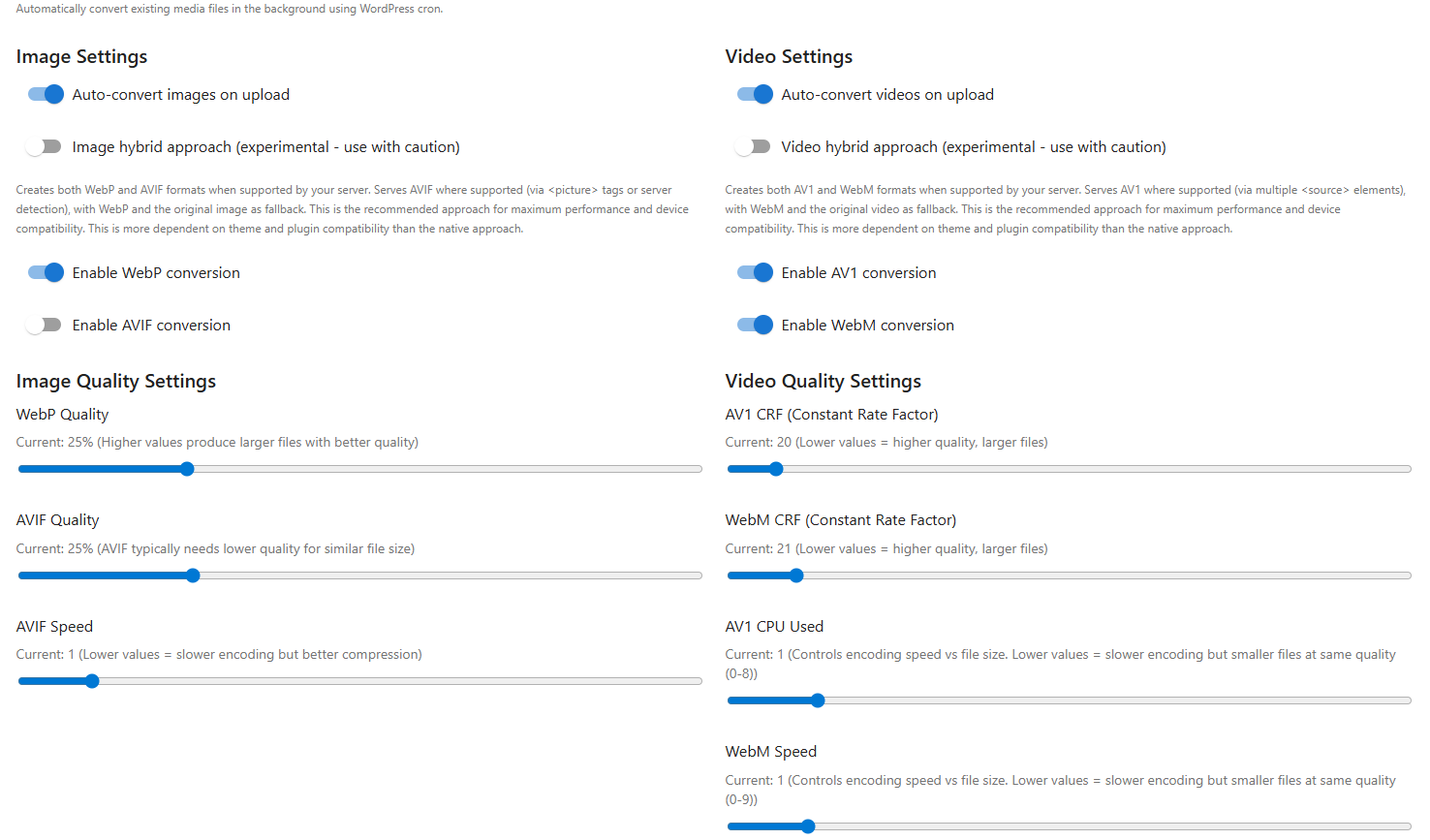This screenshot has height=840, width=1430.
Task: Click the Video Quality Settings heading
Action: click(x=823, y=381)
